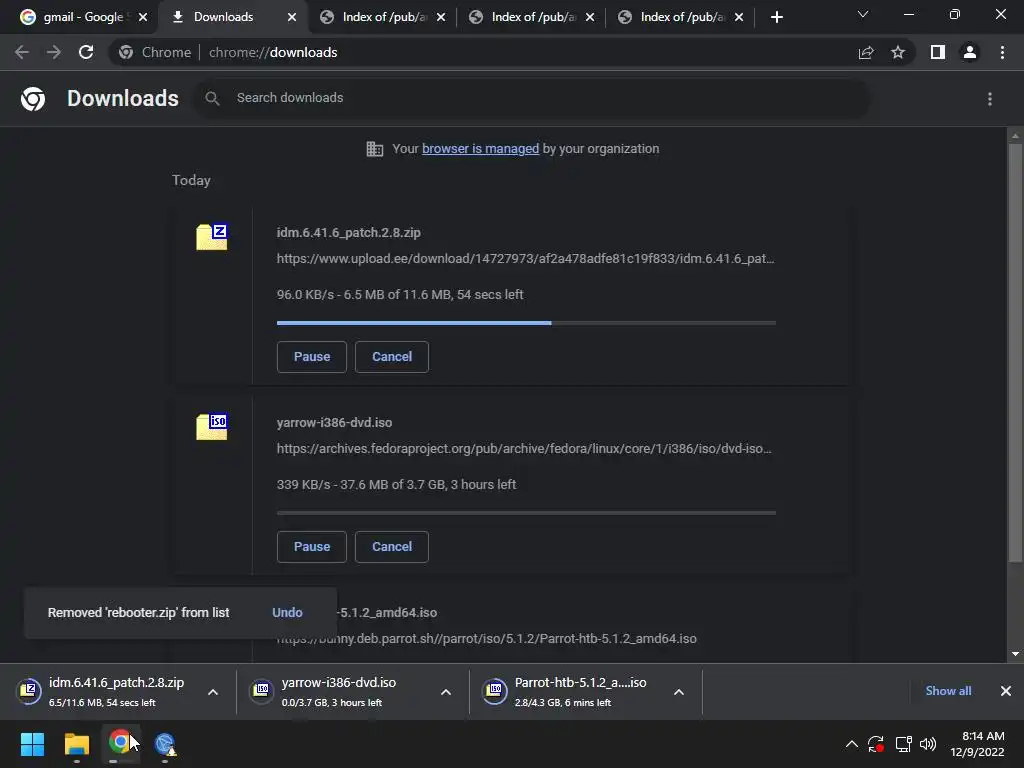Open the tab search chevron
1024x768 pixels.
(863, 14)
